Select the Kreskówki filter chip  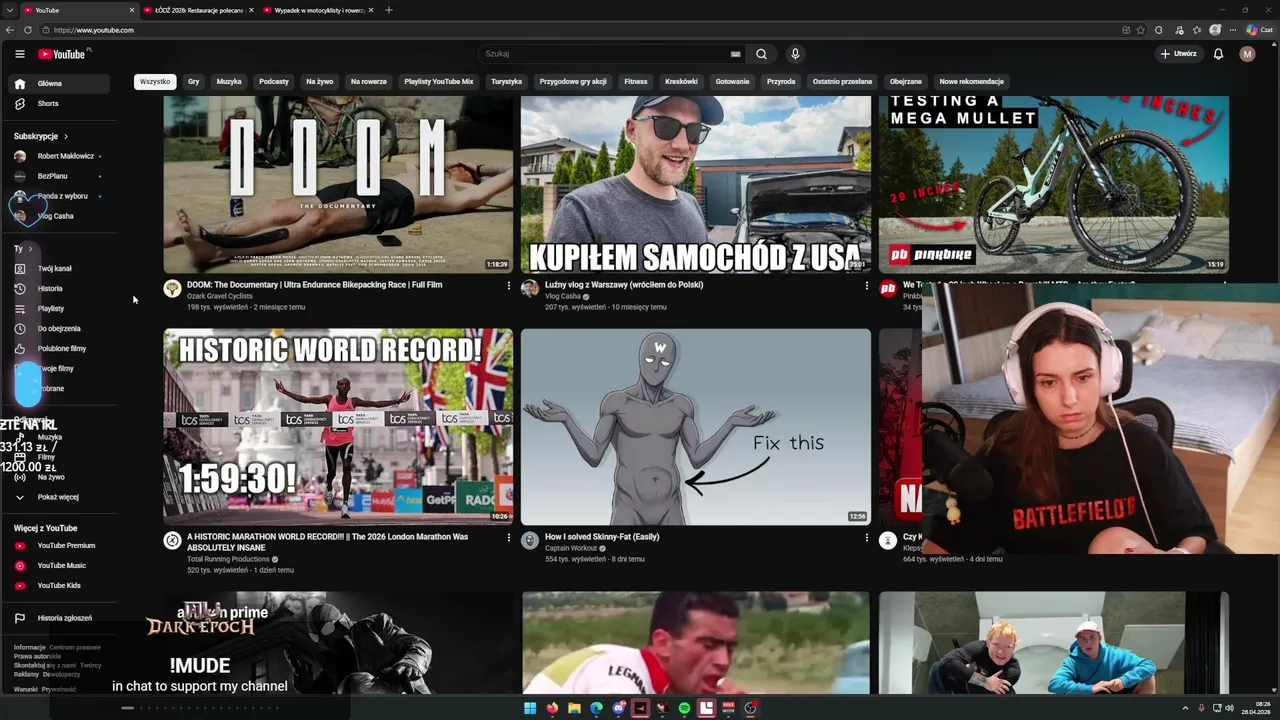pos(682,82)
